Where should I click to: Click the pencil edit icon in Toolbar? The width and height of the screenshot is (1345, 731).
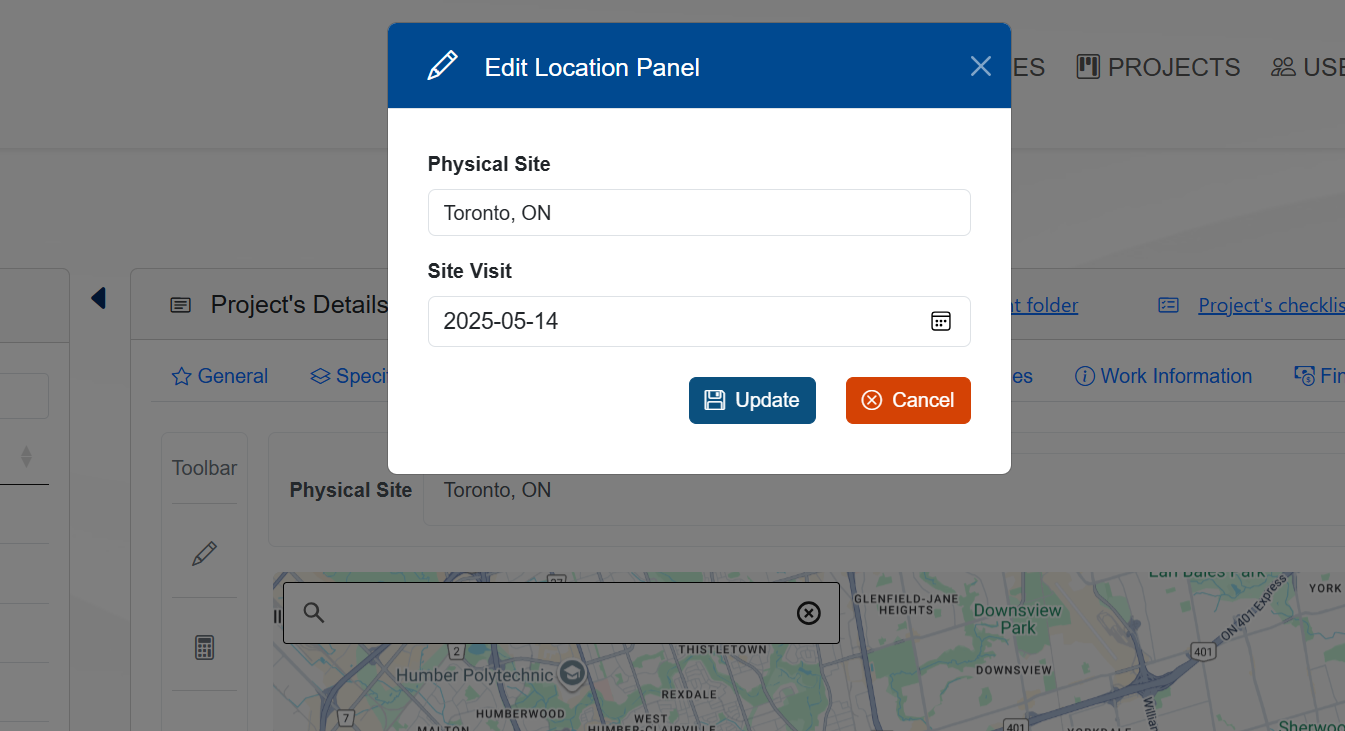tap(204, 553)
